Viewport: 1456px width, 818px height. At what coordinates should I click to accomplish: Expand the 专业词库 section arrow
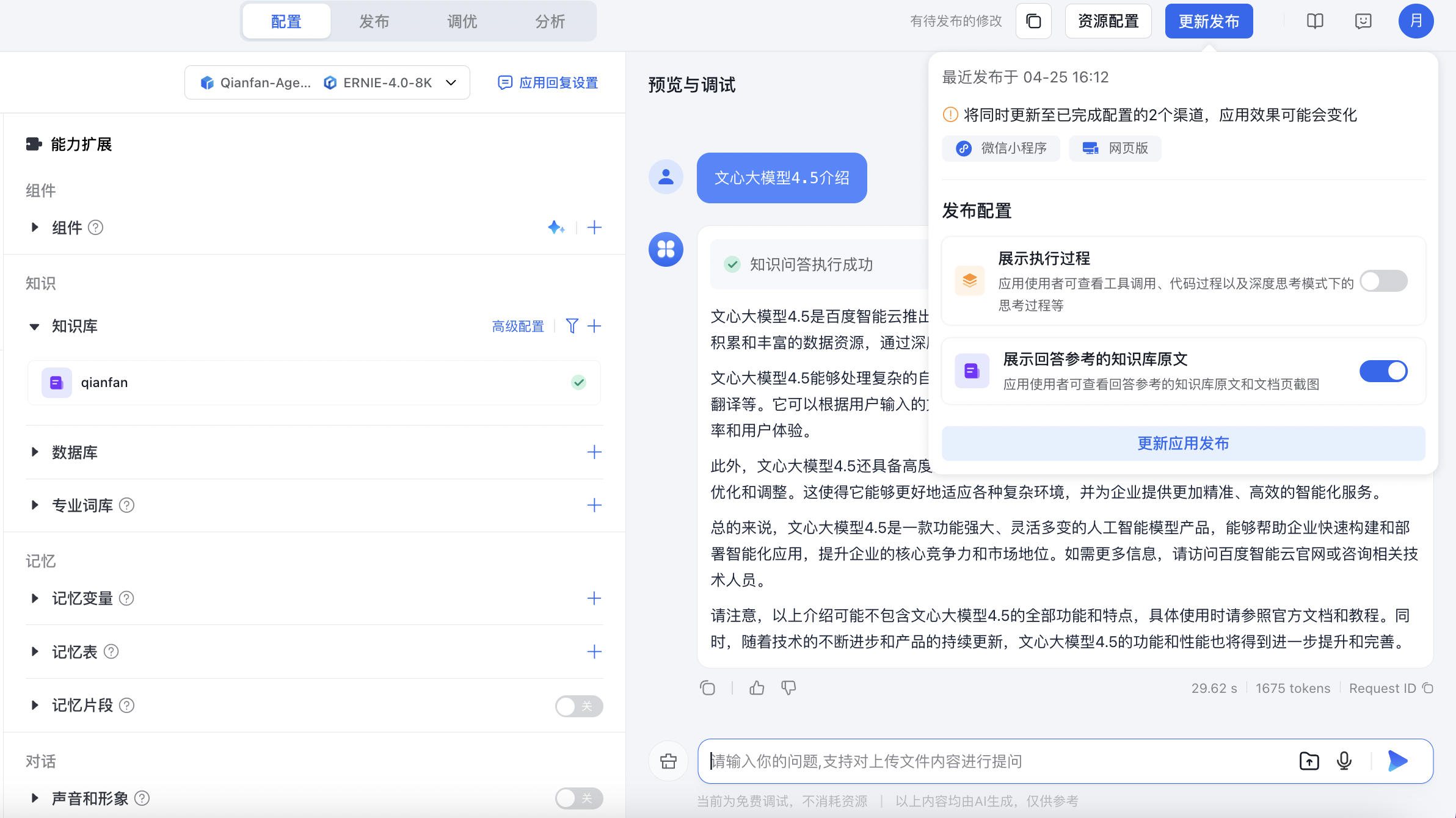click(35, 505)
